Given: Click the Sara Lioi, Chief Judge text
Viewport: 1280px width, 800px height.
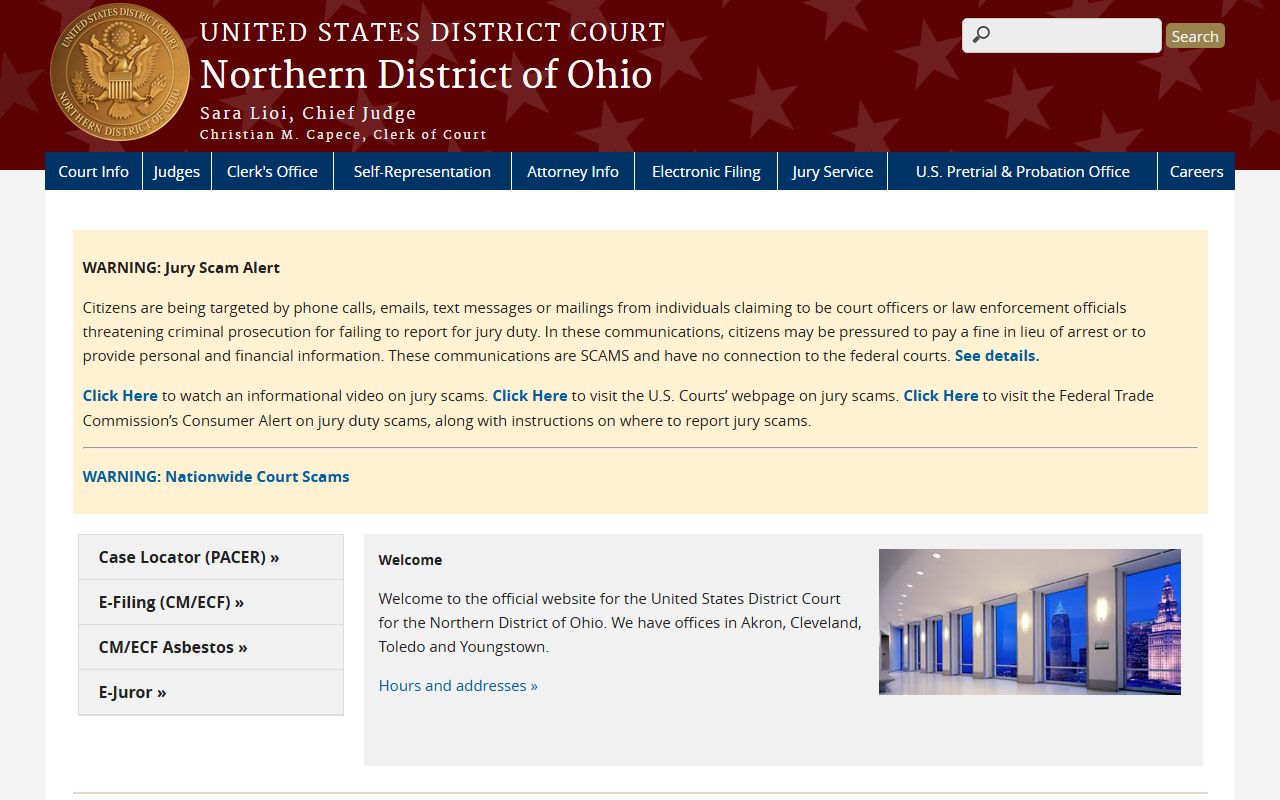Looking at the screenshot, I should [308, 113].
